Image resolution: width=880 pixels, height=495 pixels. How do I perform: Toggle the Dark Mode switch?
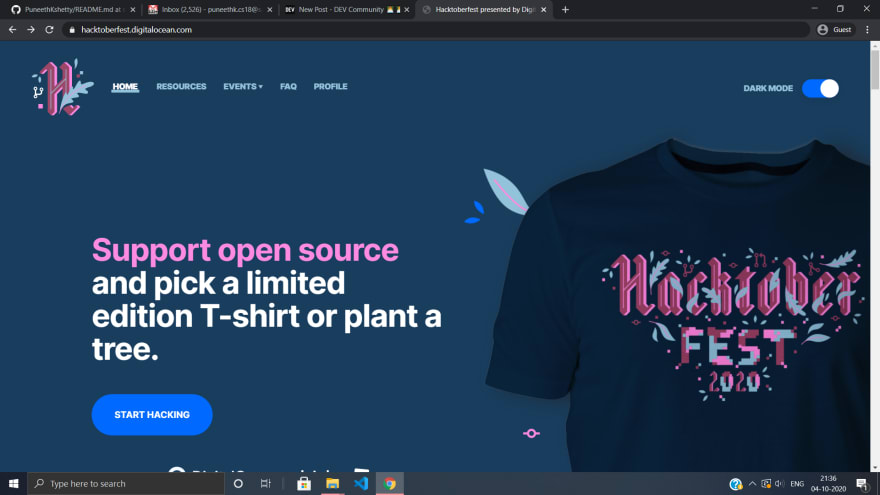click(x=820, y=88)
